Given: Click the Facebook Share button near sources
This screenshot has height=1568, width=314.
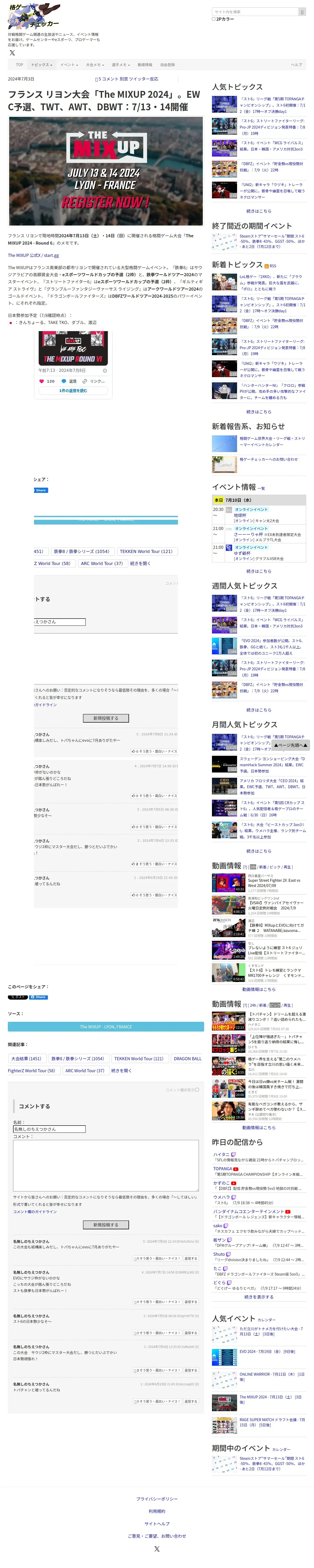Looking at the screenshot, I should pos(38,997).
